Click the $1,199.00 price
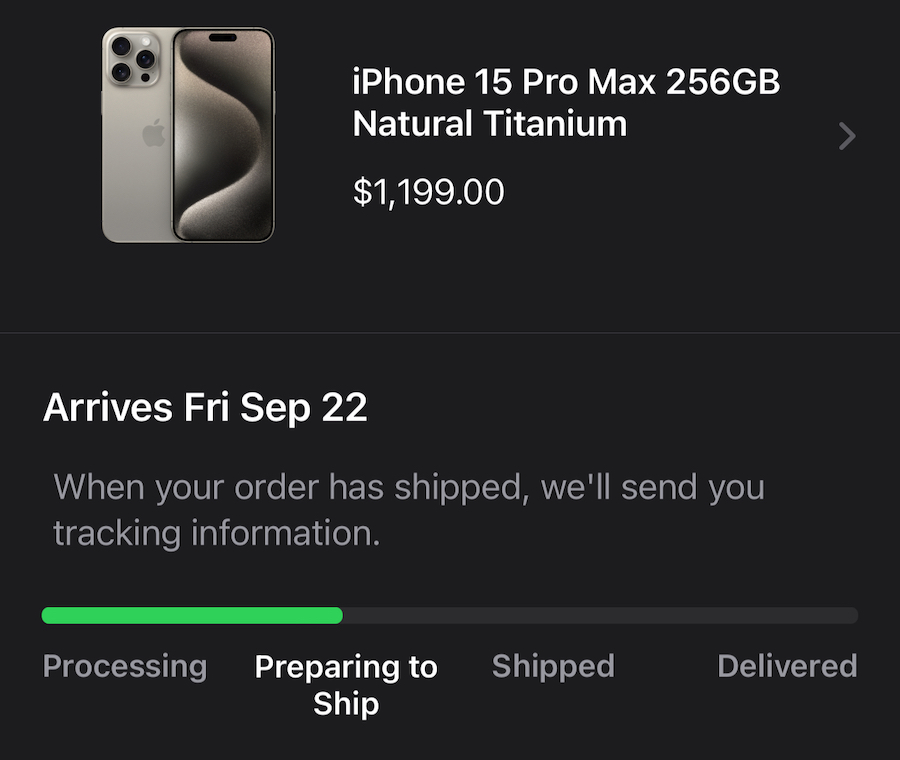Image resolution: width=900 pixels, height=760 pixels. (x=429, y=192)
